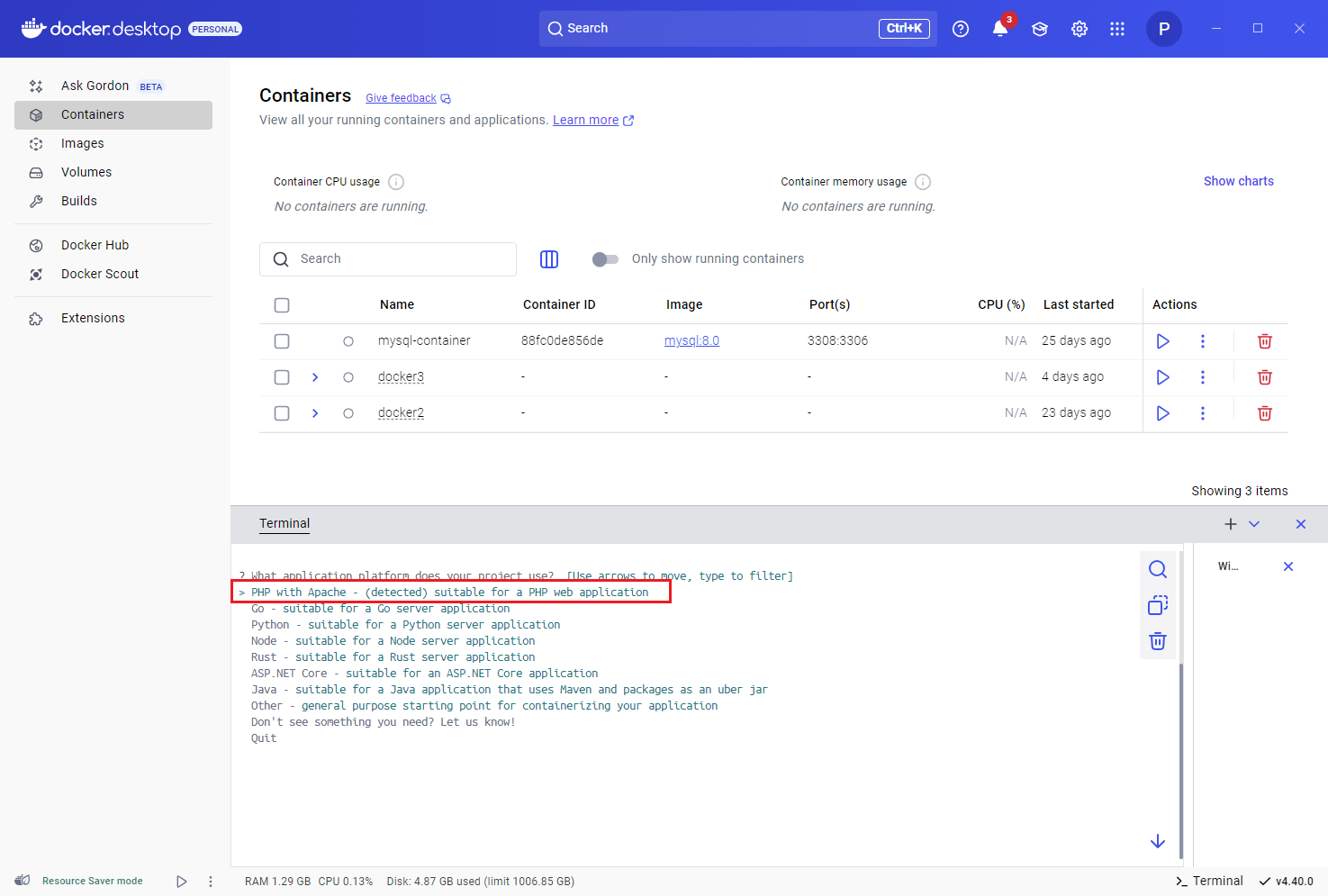
Task: Open Docker Hub in sidebar
Action: click(113, 245)
